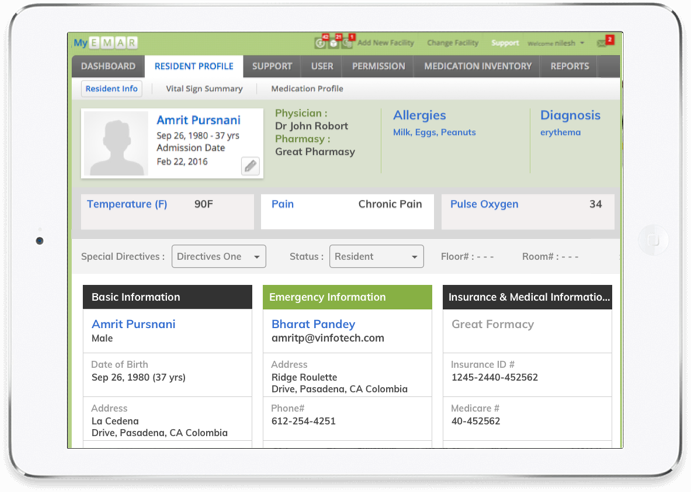Viewport: 691px width, 492px height.
Task: Open the MEDICATION INVENTORY tab
Action: 478,66
